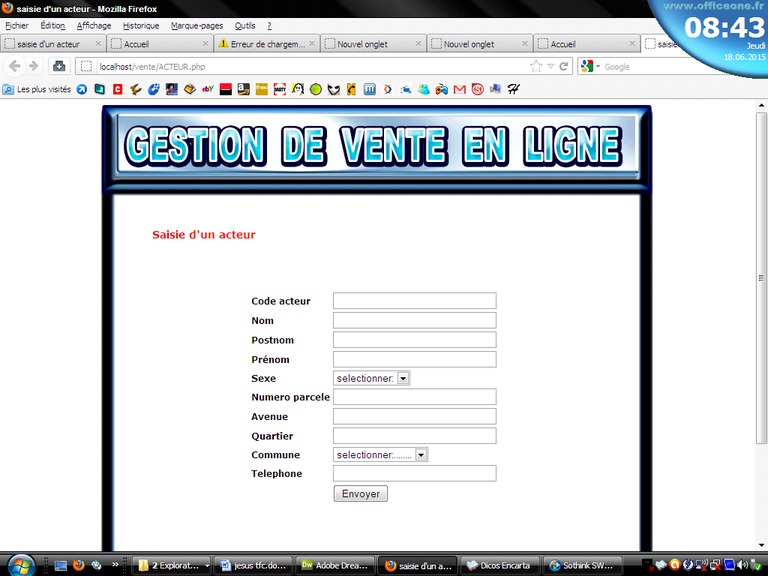This screenshot has width=768, height=576.
Task: Open the Marque-pages menu
Action: [197, 25]
